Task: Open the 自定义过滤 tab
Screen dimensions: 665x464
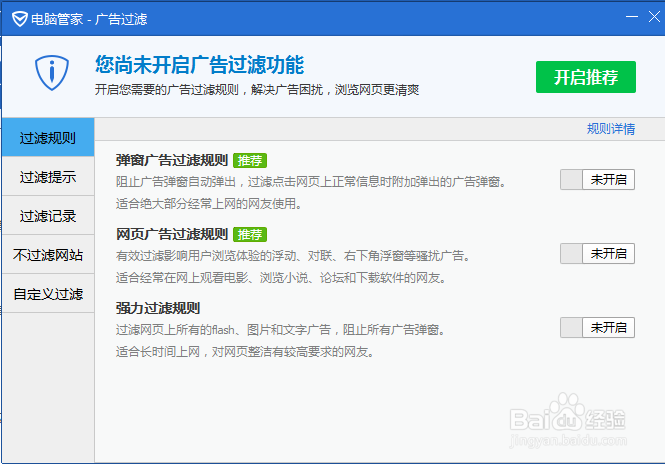Action: point(48,293)
